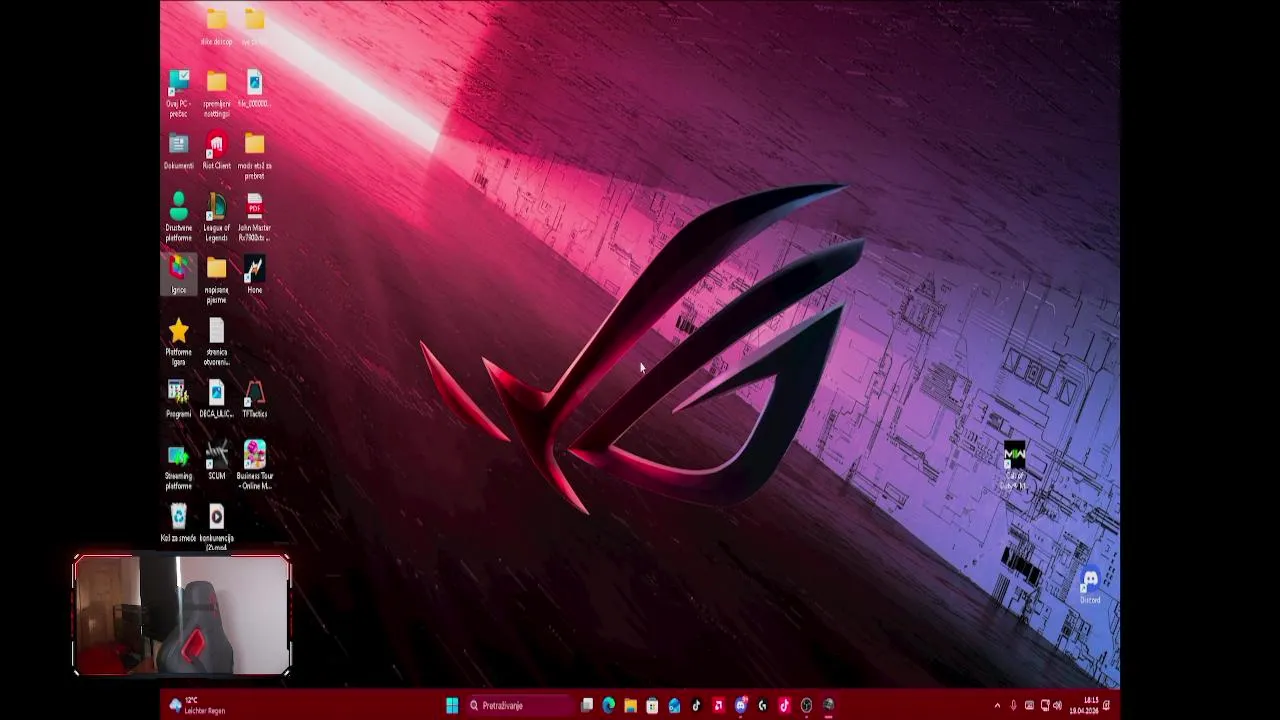The height and width of the screenshot is (720, 1280).
Task: Launch the TFTactics shortcut
Action: 254,399
